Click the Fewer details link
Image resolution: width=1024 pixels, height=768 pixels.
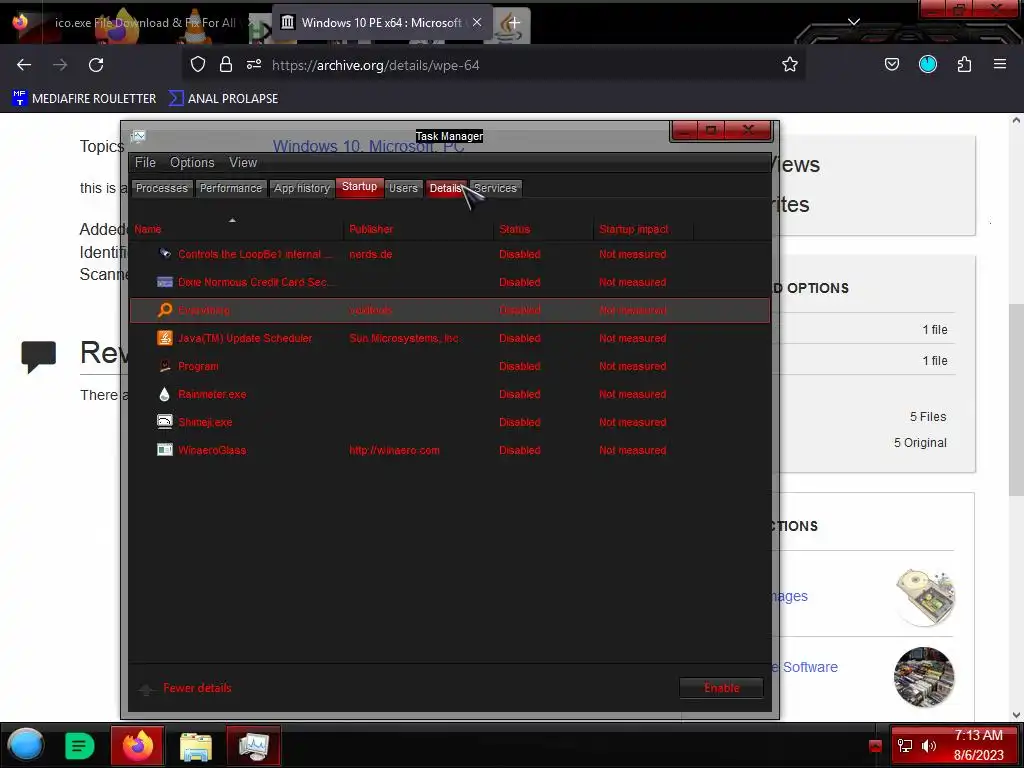click(x=197, y=688)
